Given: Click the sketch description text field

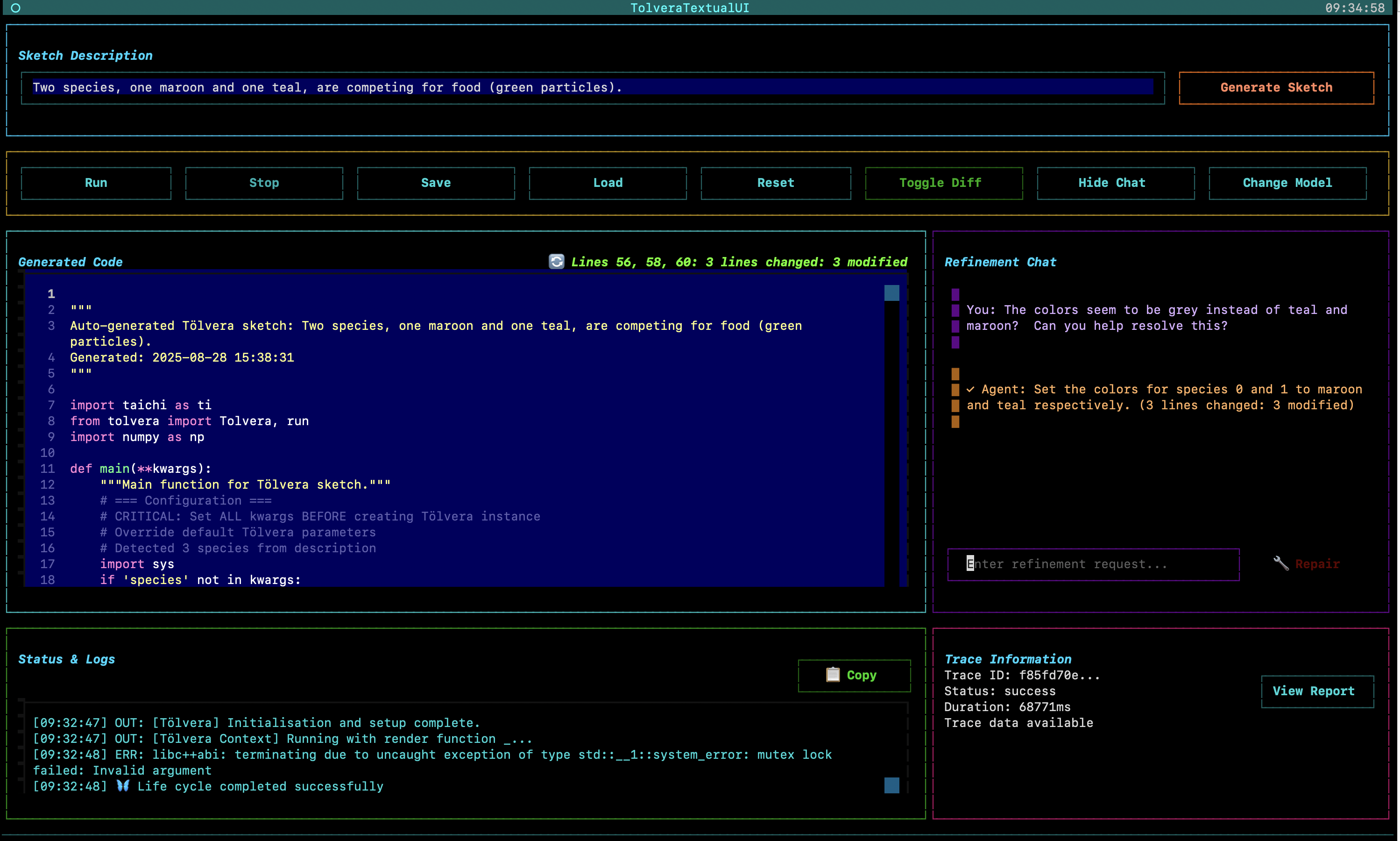Looking at the screenshot, I should [x=592, y=88].
